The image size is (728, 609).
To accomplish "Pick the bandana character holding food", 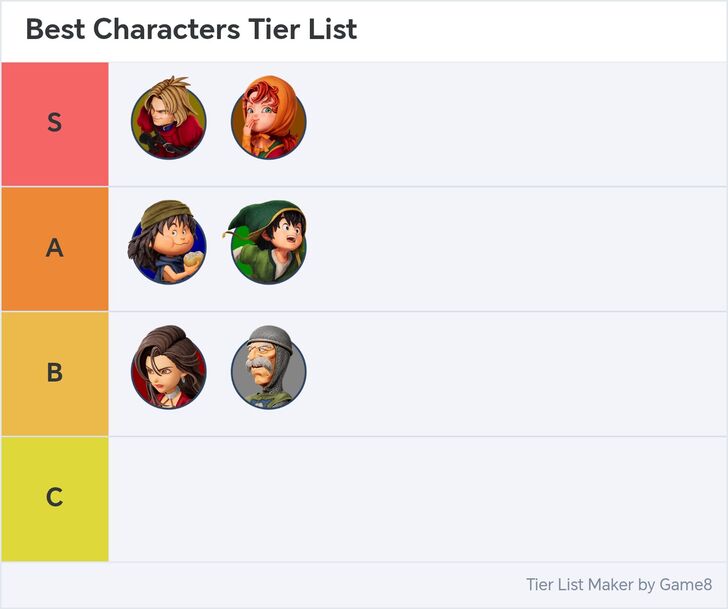I will coord(168,247).
